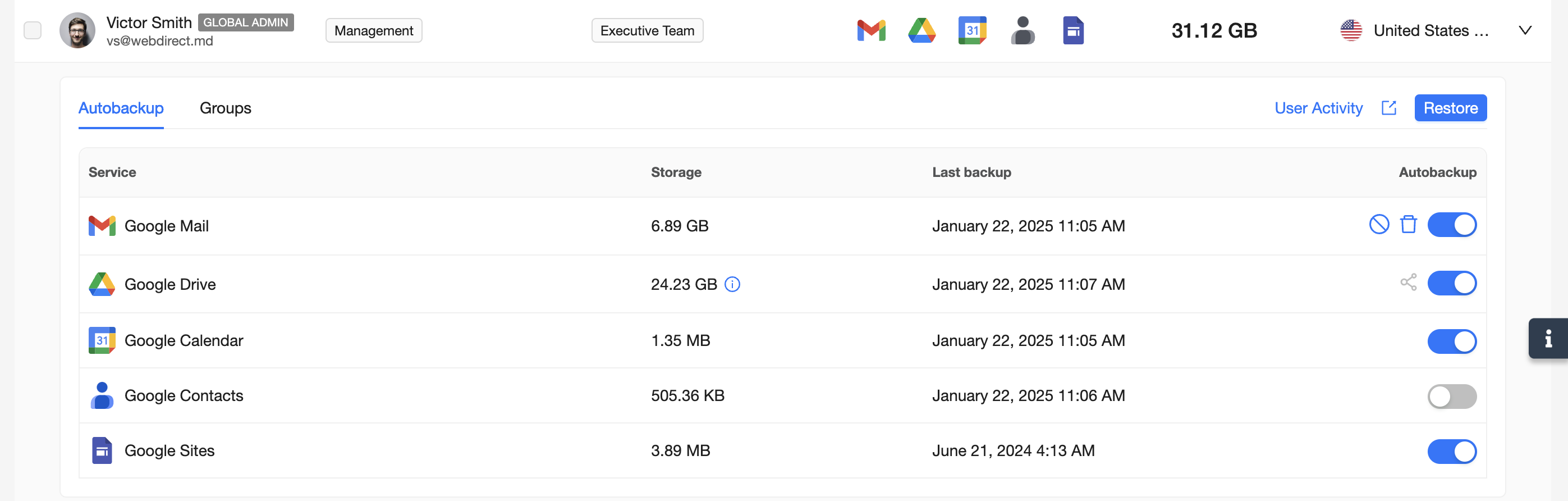Click the Restore button
Viewport: 1568px width, 501px height.
(x=1450, y=108)
